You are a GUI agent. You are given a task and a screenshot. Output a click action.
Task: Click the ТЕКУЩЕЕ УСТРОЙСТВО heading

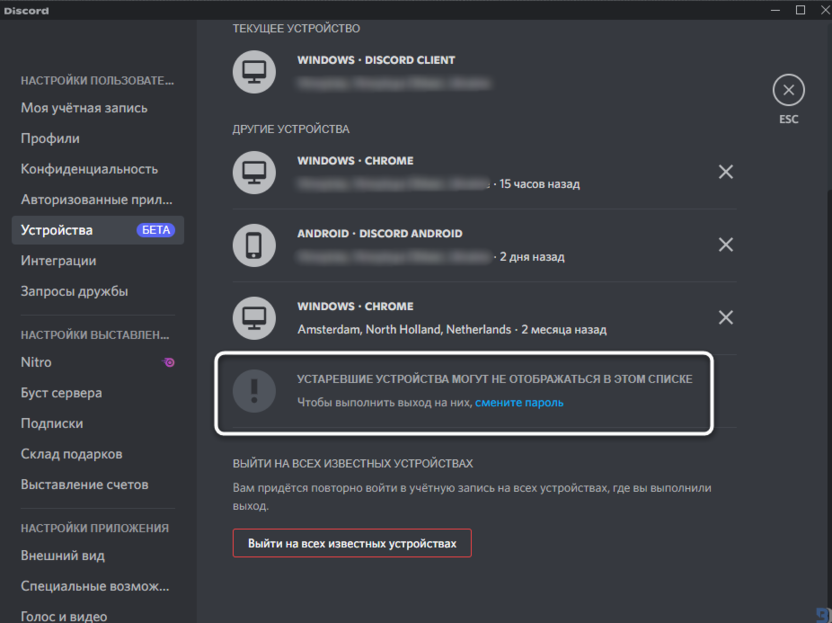[x=296, y=29]
